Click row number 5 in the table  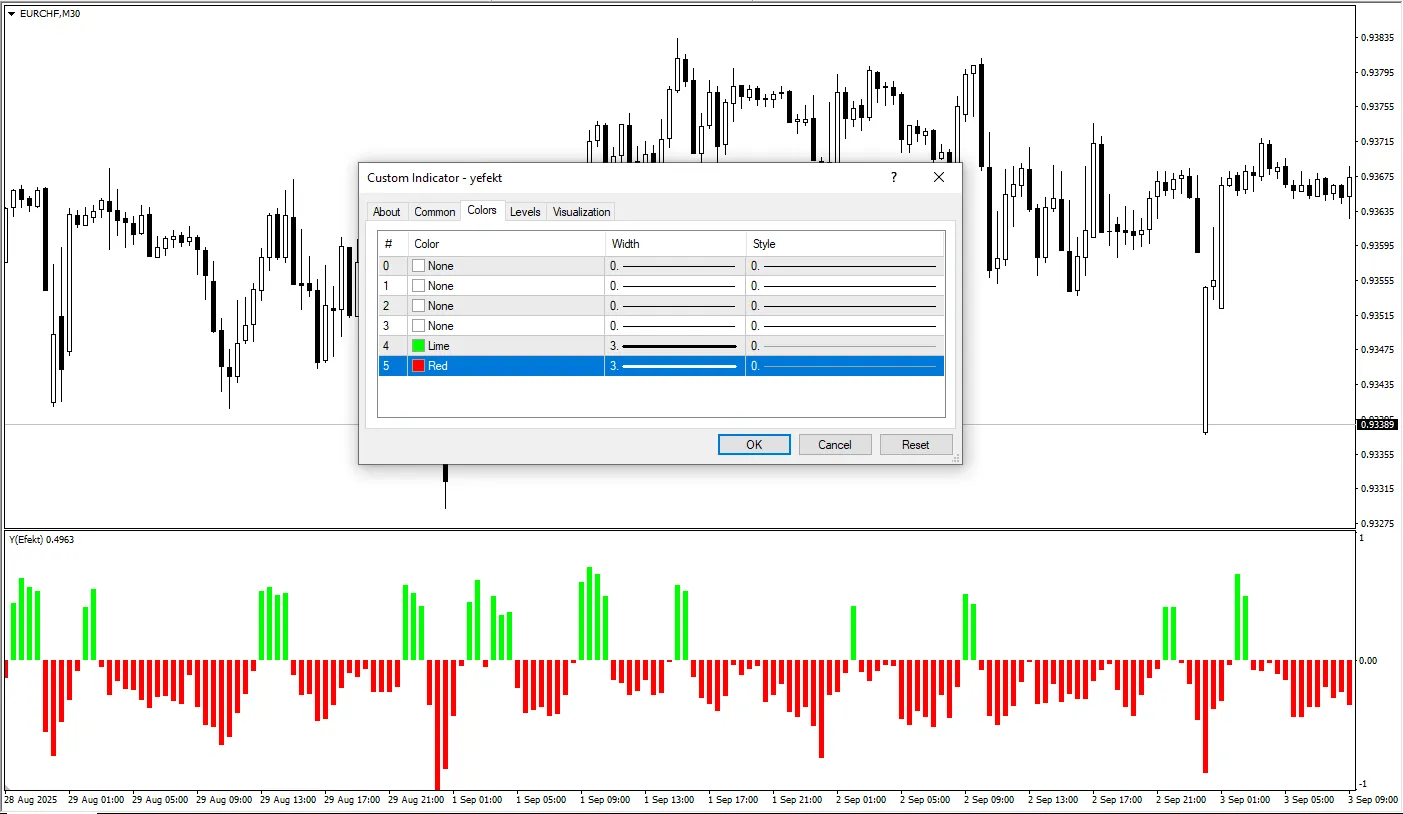[x=387, y=366]
